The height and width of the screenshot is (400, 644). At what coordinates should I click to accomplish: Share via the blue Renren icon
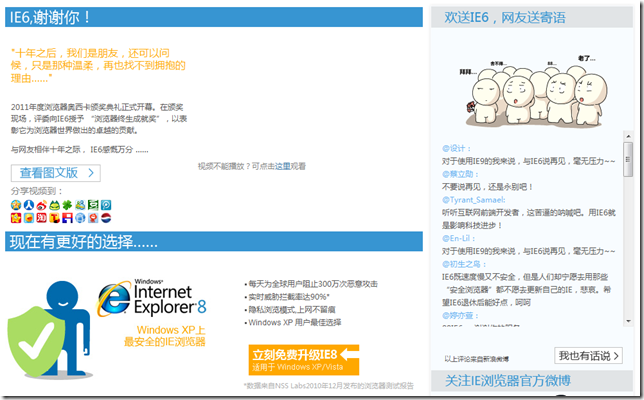(29, 205)
